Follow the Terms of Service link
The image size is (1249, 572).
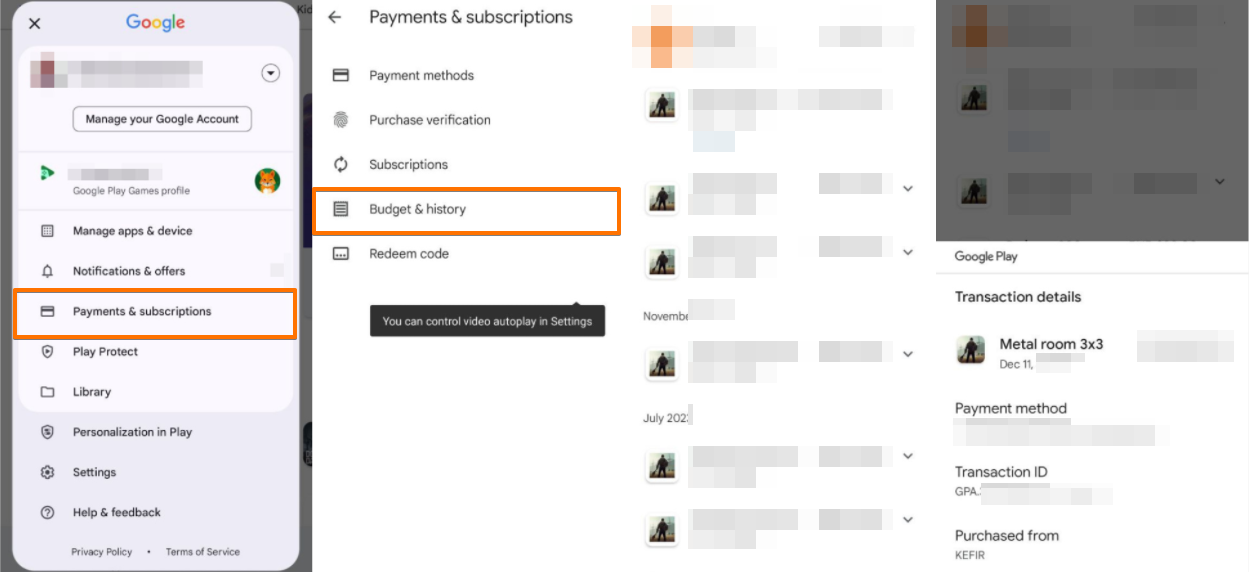tap(203, 552)
